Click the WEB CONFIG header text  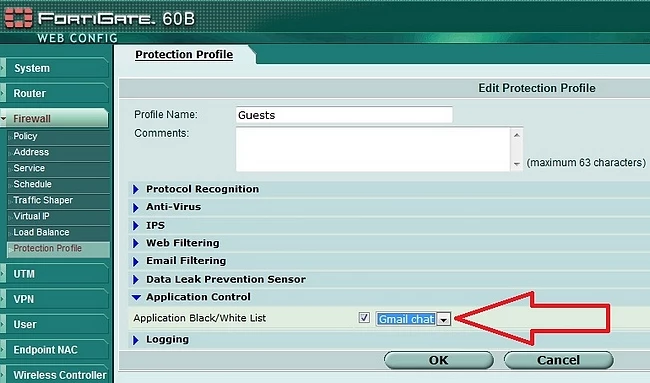(x=78, y=39)
